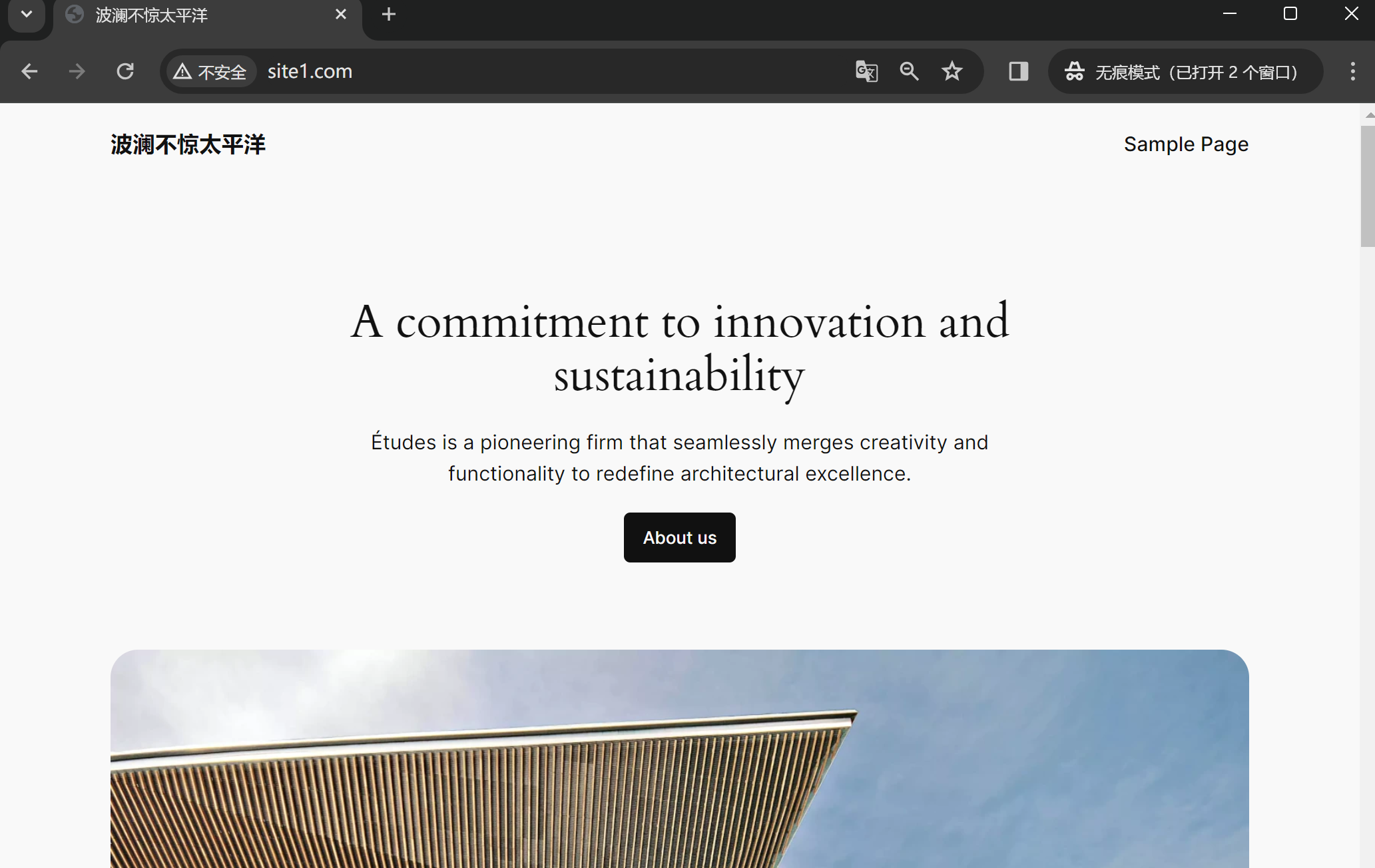Open a new tab with plus button

coord(389,14)
